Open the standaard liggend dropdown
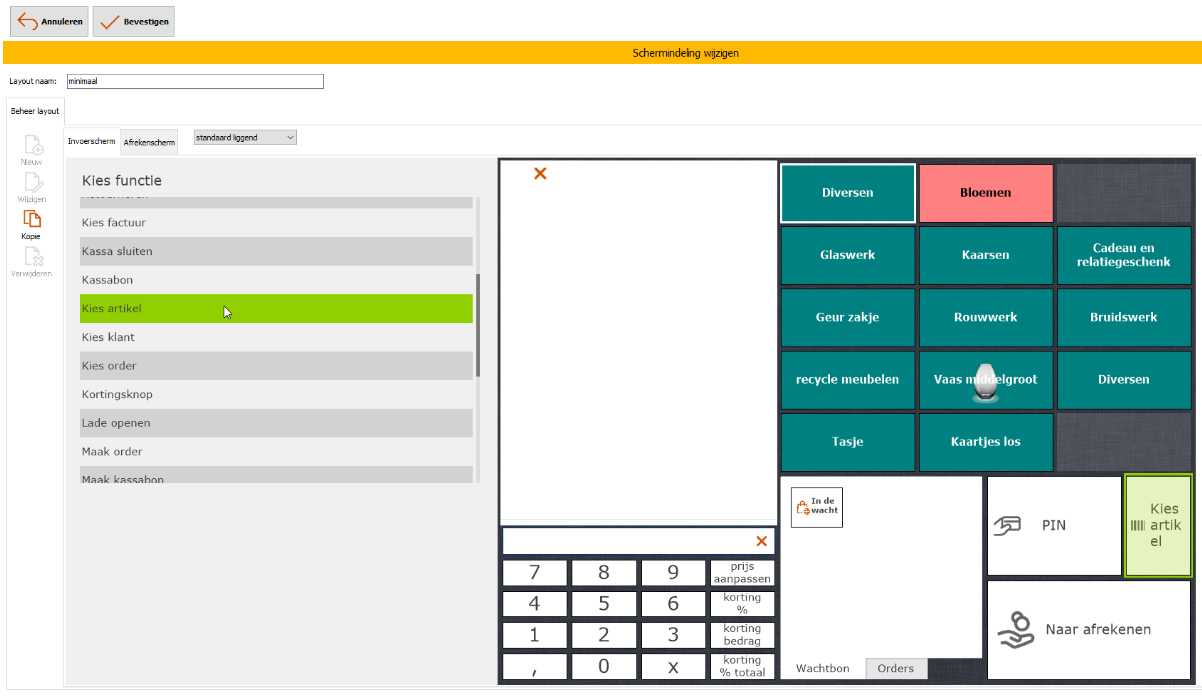 (245, 138)
